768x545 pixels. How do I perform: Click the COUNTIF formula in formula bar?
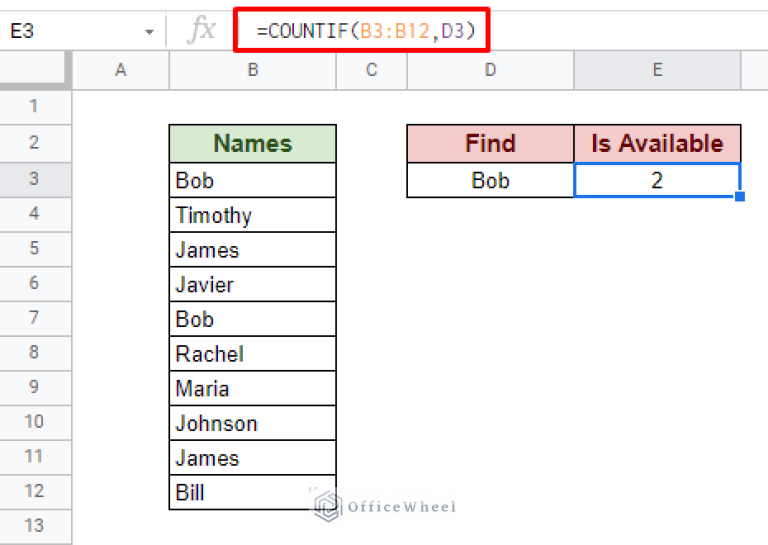366,32
